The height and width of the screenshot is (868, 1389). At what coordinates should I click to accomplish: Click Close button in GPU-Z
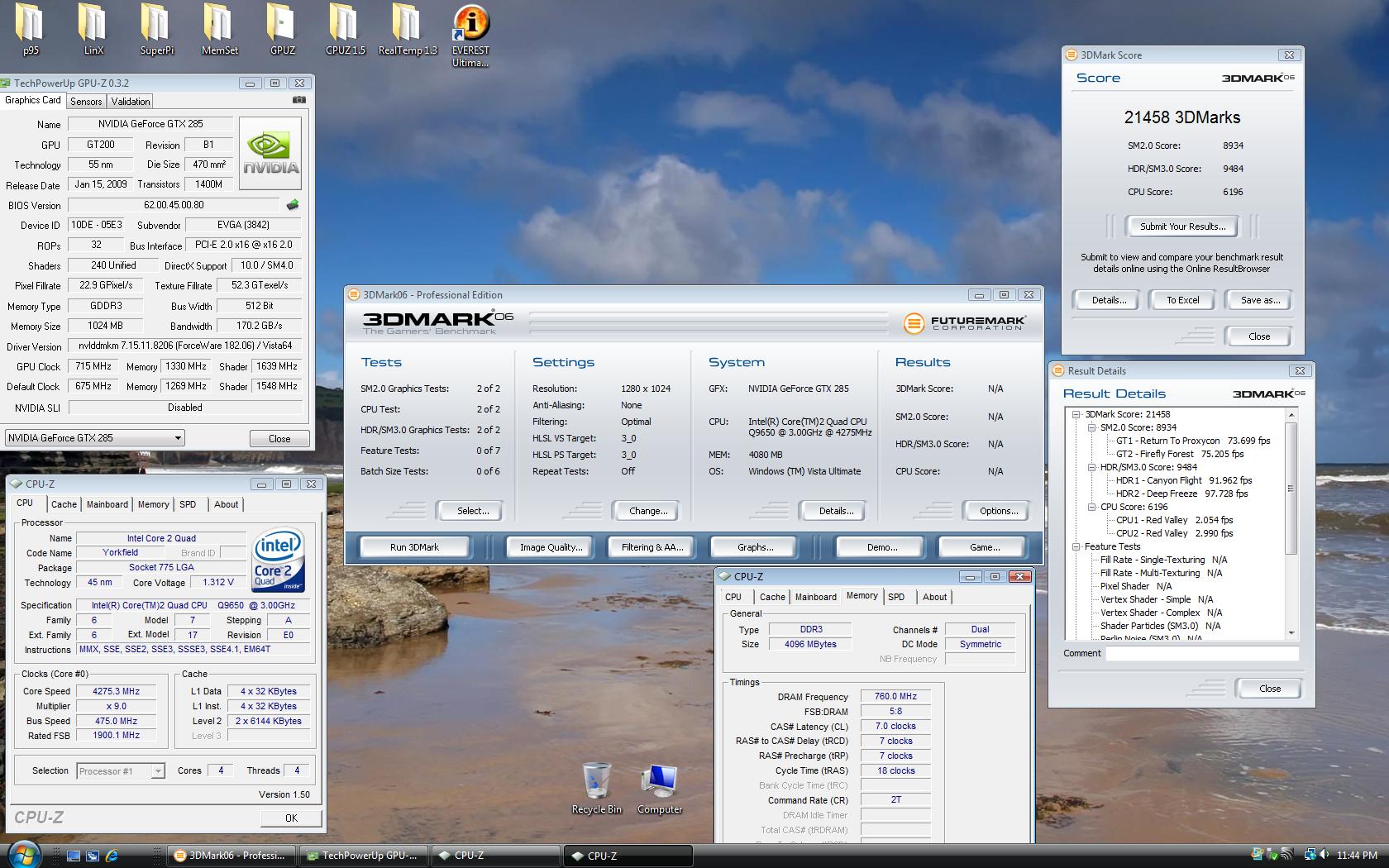(279, 439)
